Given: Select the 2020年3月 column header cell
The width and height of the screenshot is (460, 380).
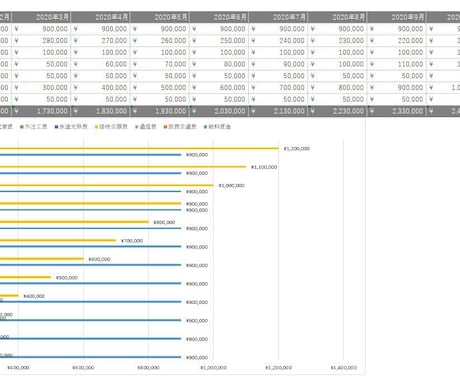Looking at the screenshot, I should [41, 17].
